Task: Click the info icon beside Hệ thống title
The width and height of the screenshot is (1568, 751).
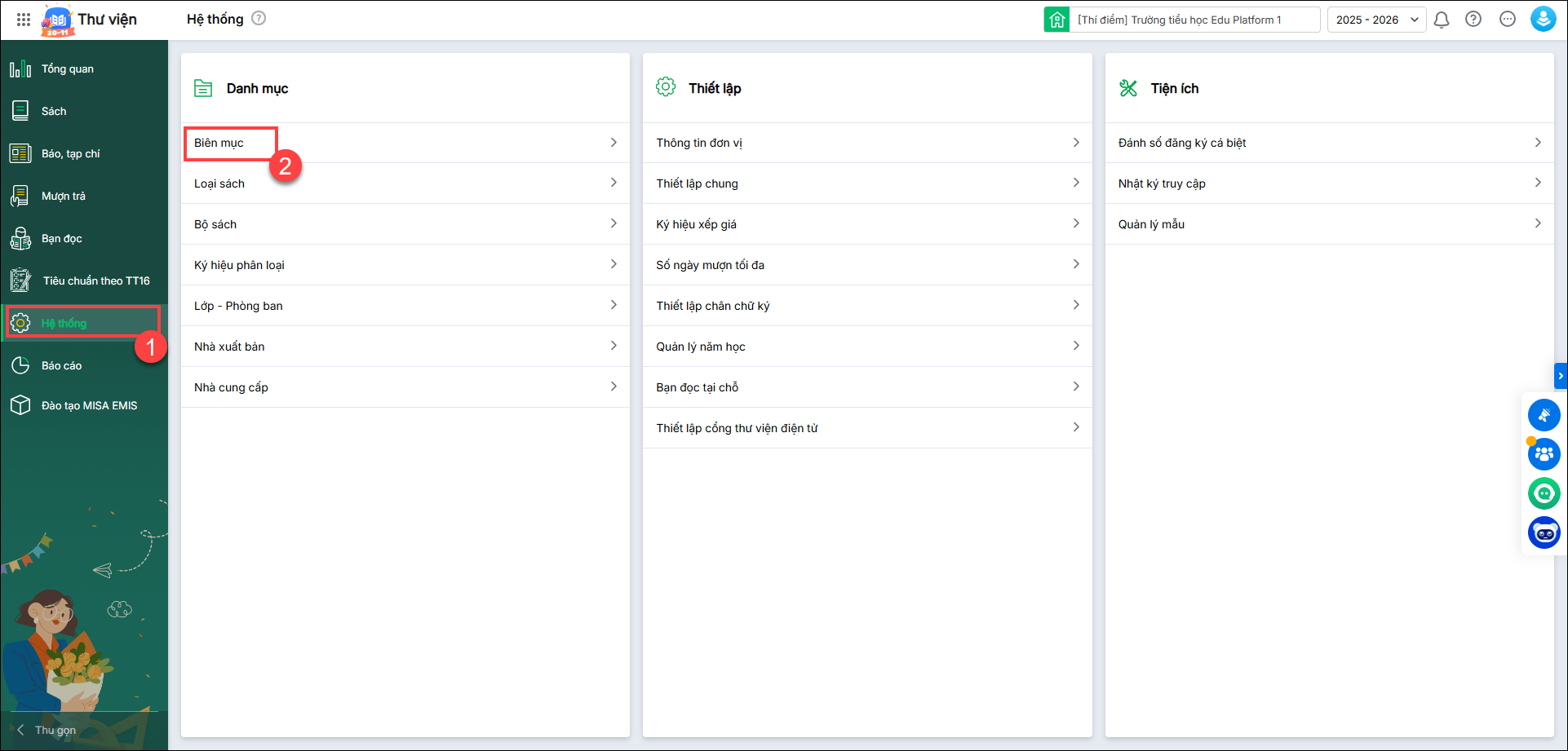Action: [x=259, y=19]
